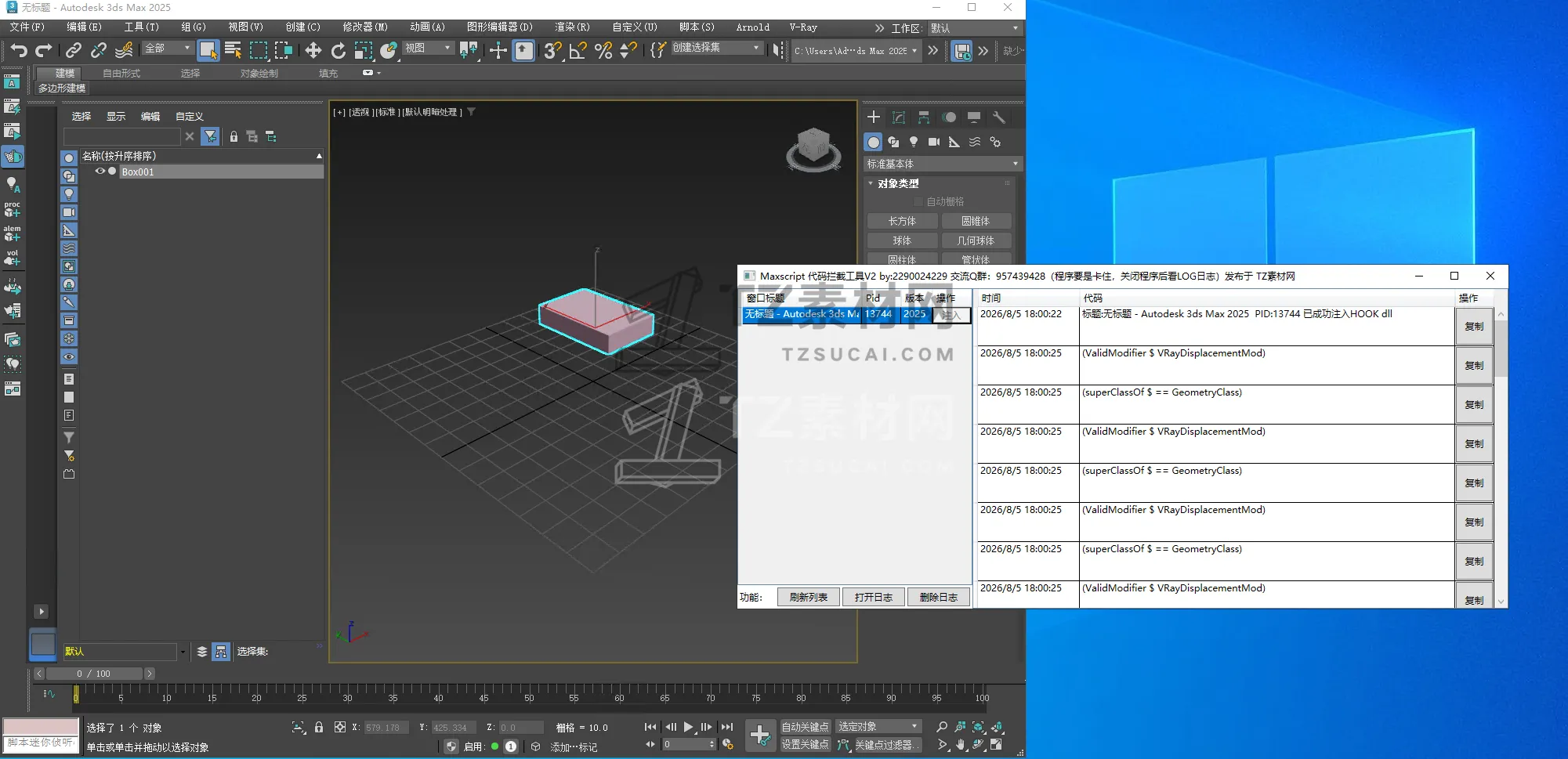Pick the Select and Scale tool
This screenshot has height=759, width=1568.
(364, 51)
